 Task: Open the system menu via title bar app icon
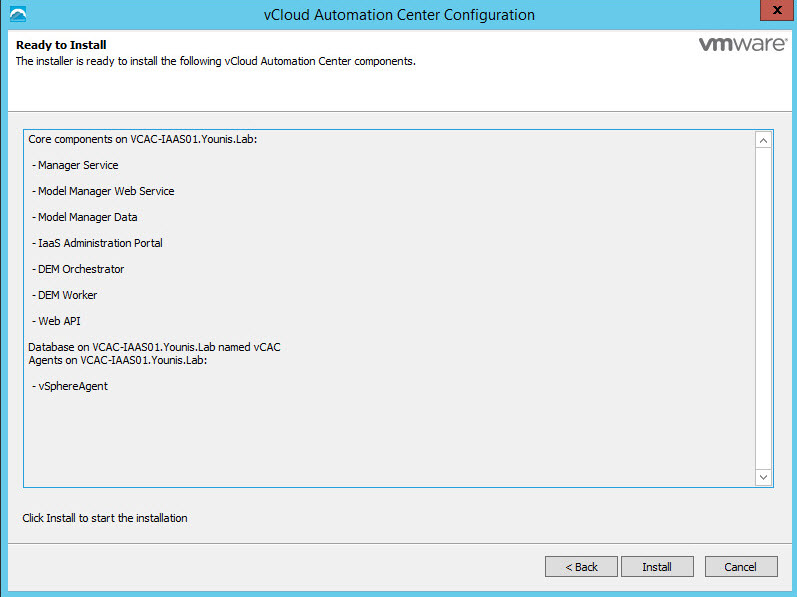coord(18,15)
